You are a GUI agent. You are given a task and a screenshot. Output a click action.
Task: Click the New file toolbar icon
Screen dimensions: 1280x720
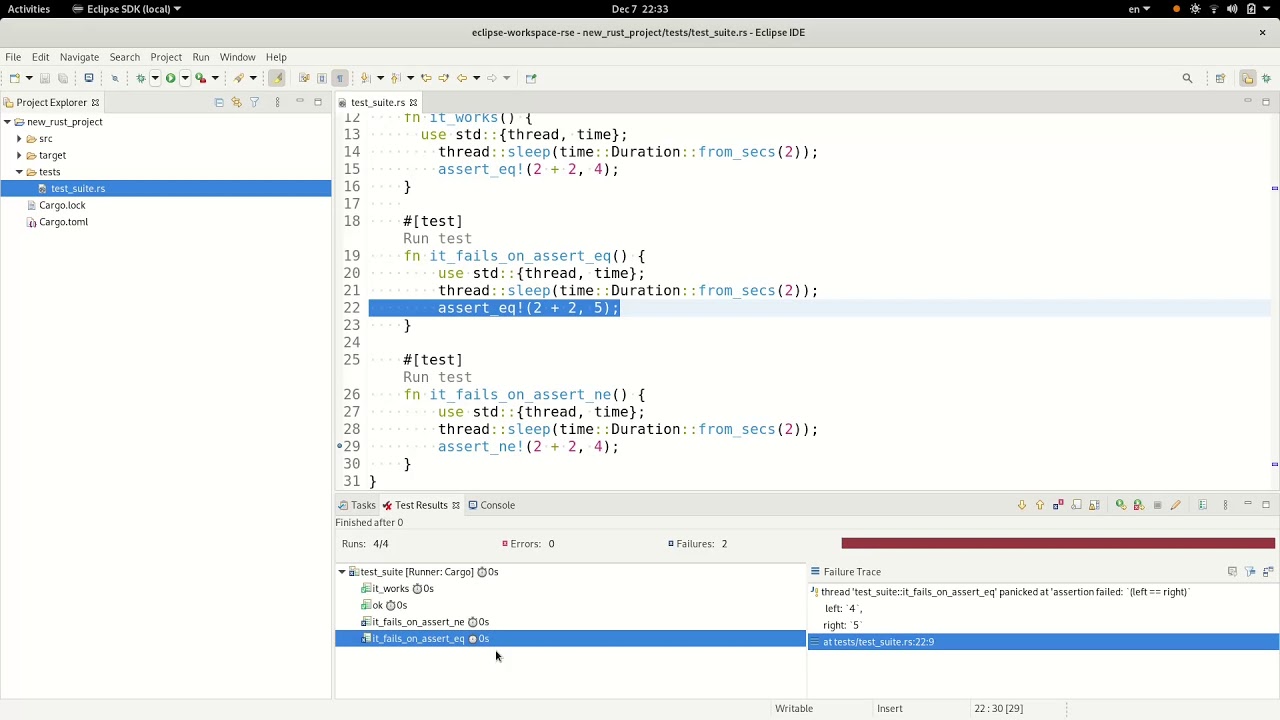pyautogui.click(x=14, y=78)
